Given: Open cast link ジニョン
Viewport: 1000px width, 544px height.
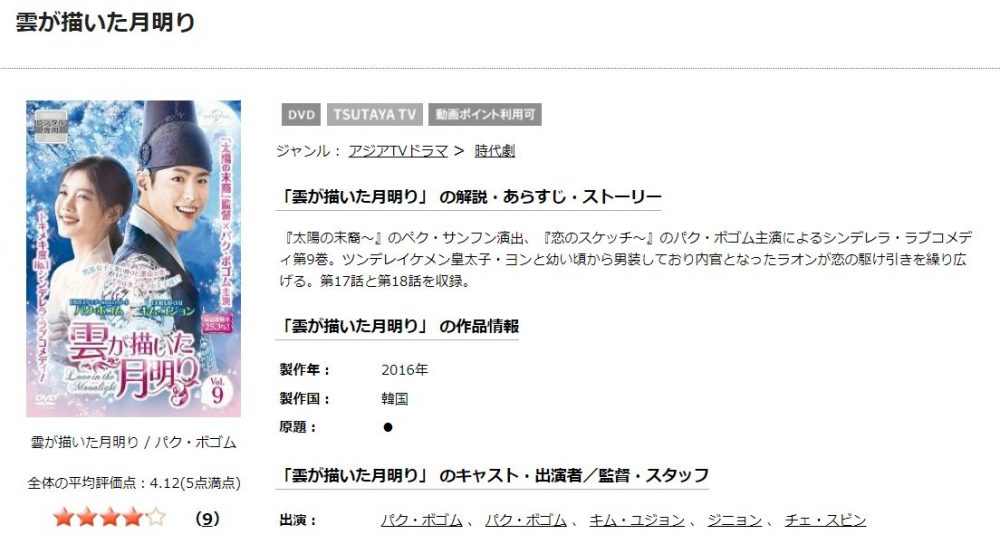Looking at the screenshot, I should [x=734, y=520].
